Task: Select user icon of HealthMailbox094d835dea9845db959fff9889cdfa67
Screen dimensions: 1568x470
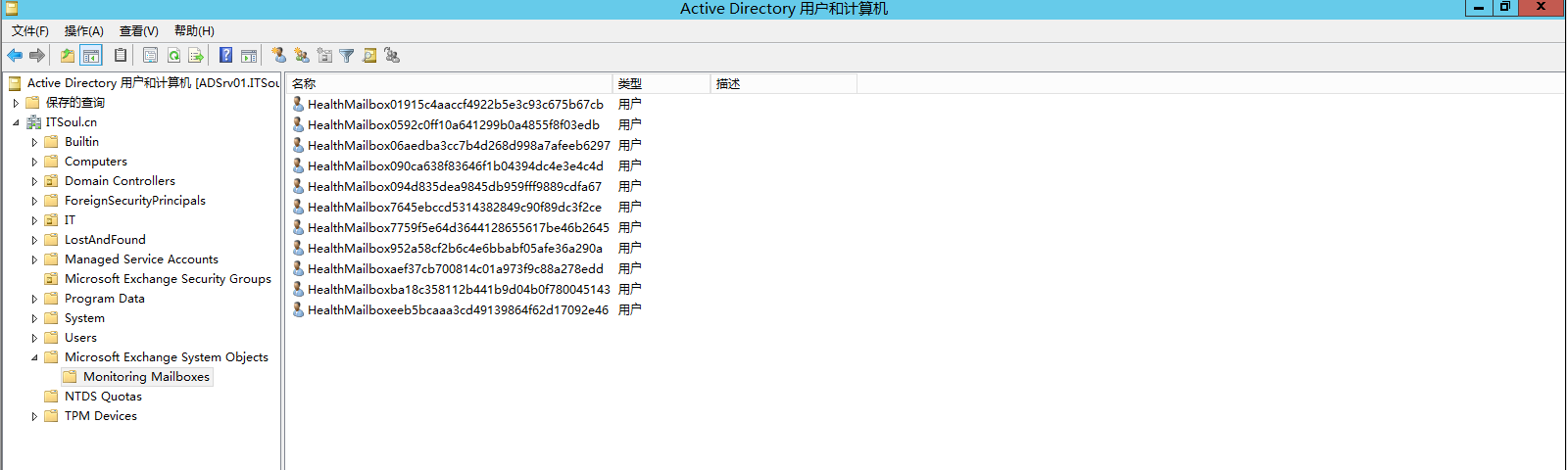Action: coord(299,186)
